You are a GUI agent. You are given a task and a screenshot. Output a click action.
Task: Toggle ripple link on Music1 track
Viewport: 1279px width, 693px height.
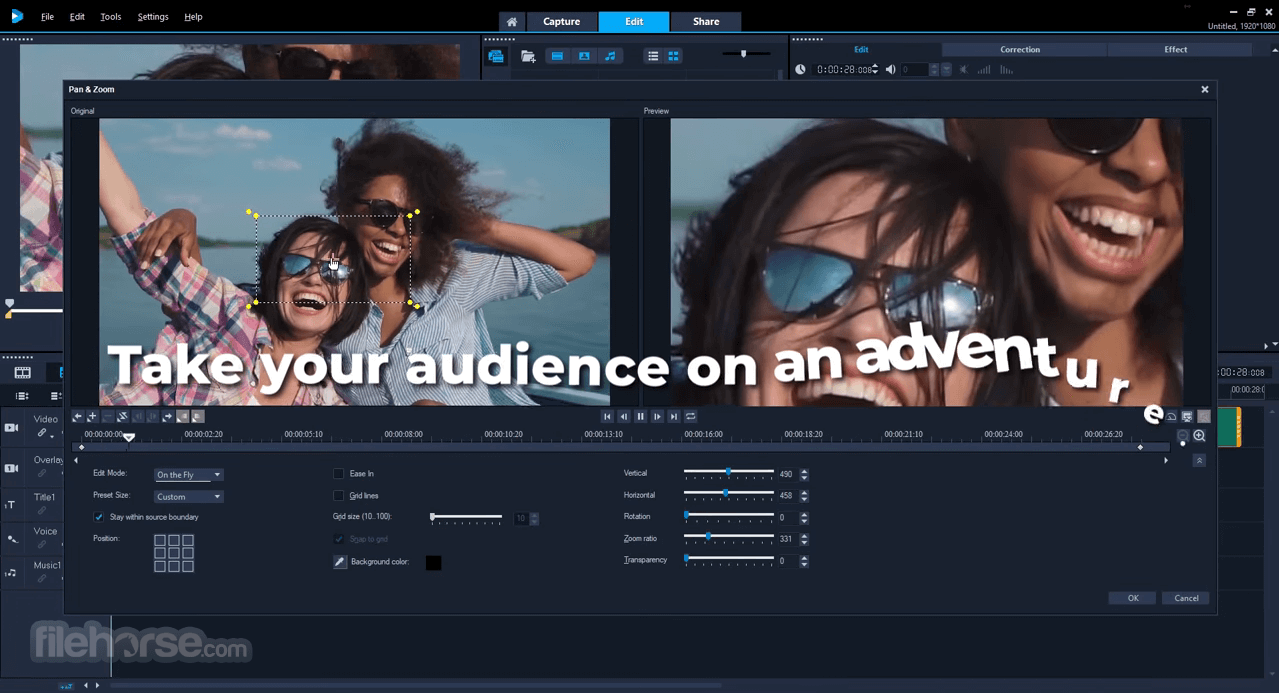pyautogui.click(x=42, y=579)
